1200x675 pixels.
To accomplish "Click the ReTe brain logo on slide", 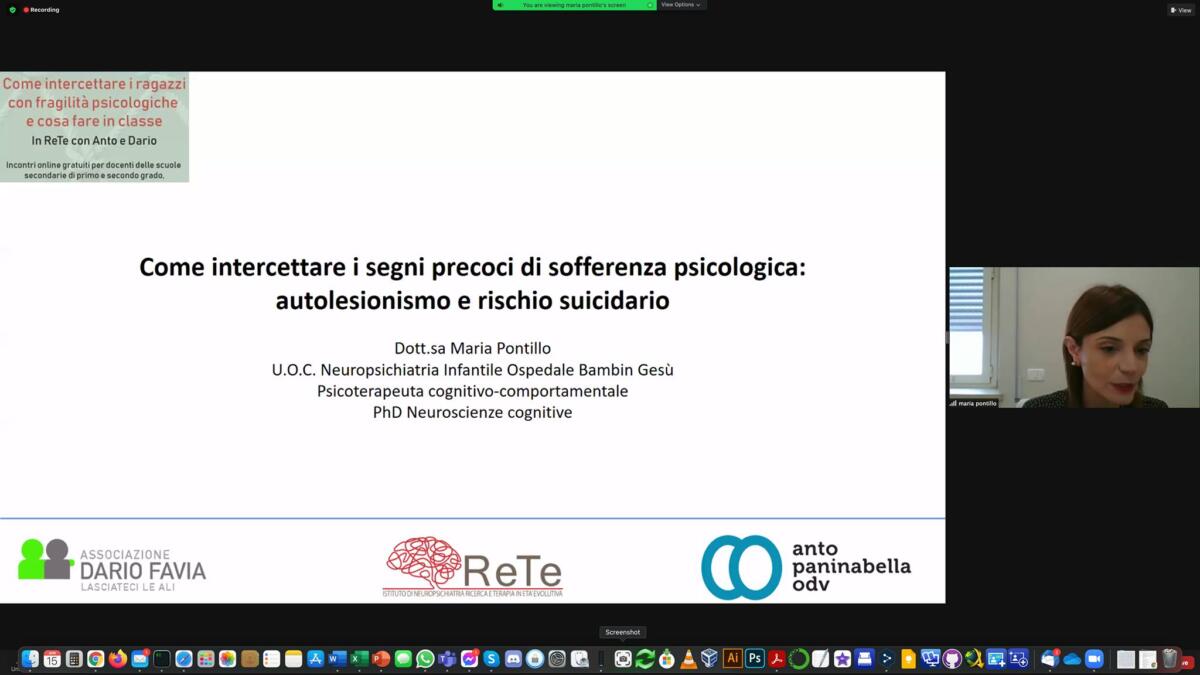I will coord(473,567).
